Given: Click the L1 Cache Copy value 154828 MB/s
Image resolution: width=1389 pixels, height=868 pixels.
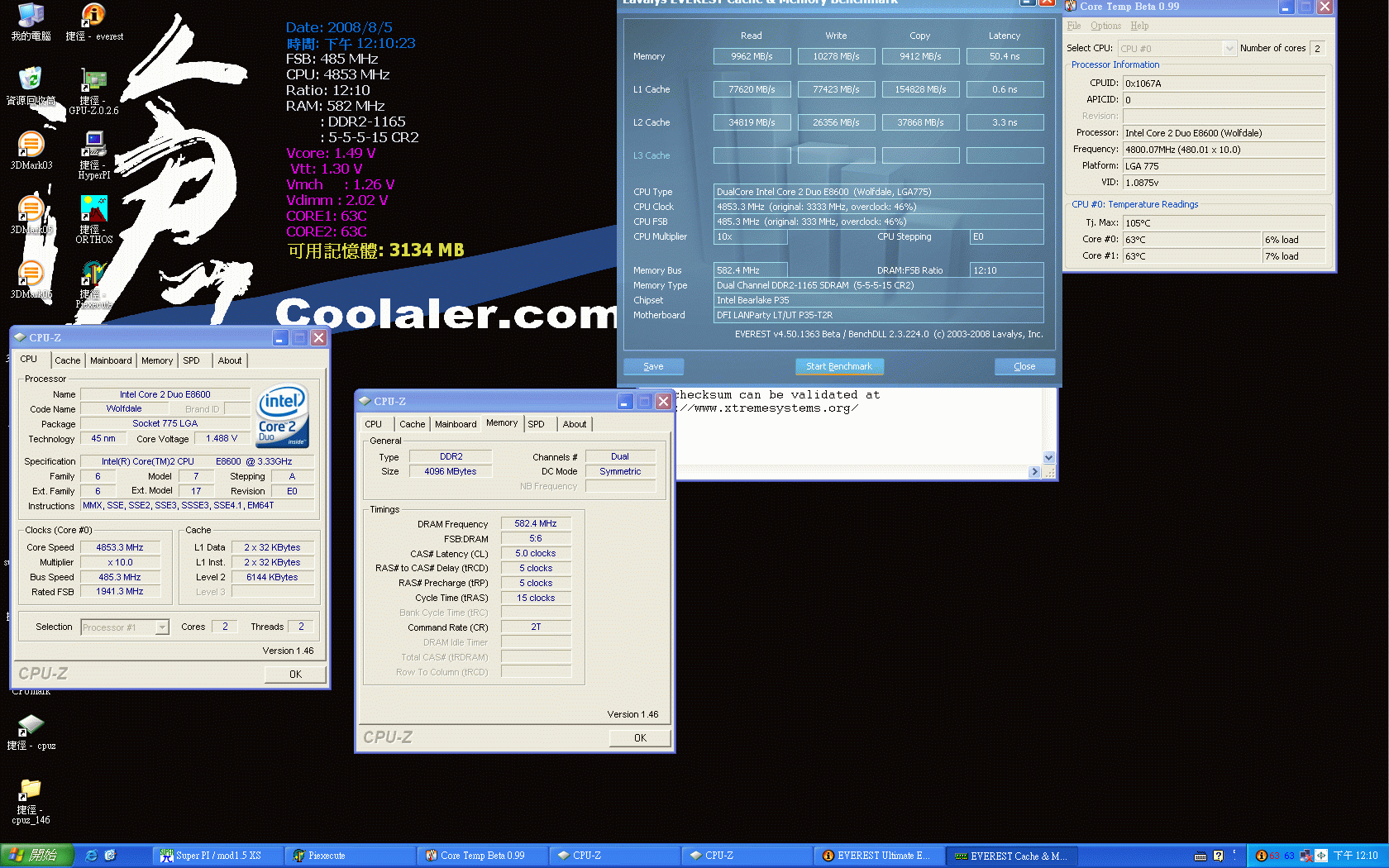Looking at the screenshot, I should [920, 89].
